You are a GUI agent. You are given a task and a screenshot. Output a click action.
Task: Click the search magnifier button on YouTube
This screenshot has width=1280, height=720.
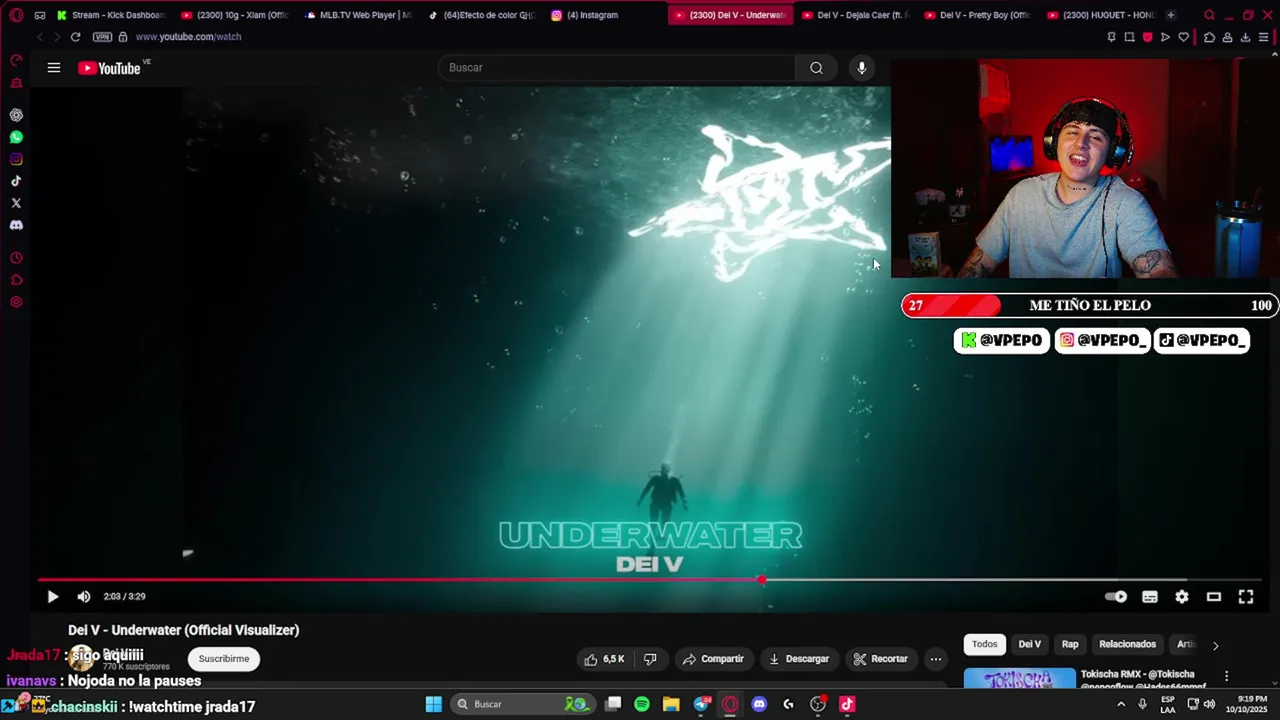point(816,68)
